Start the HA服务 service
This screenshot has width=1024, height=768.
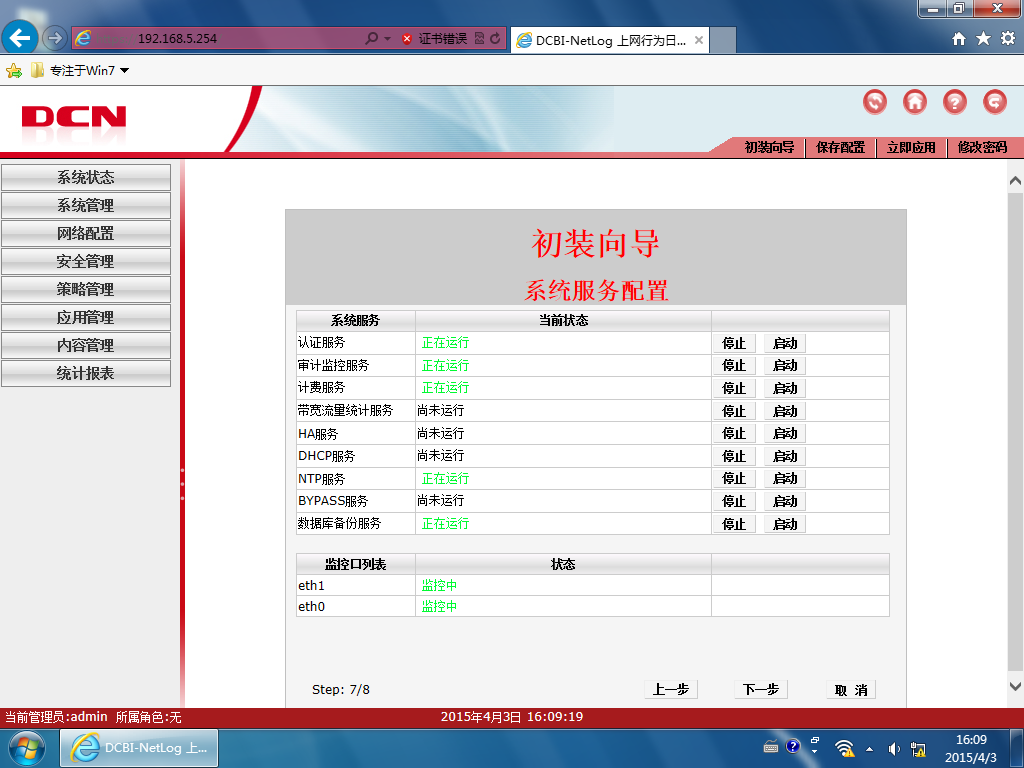tap(785, 434)
